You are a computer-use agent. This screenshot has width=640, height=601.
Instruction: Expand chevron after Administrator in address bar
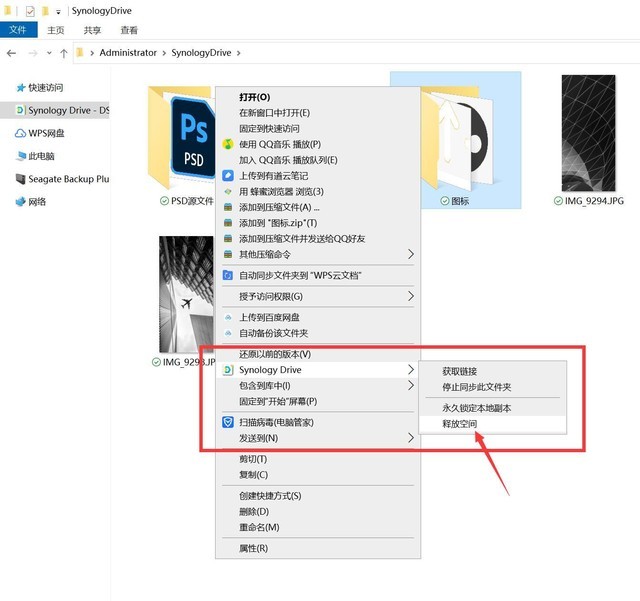164,53
